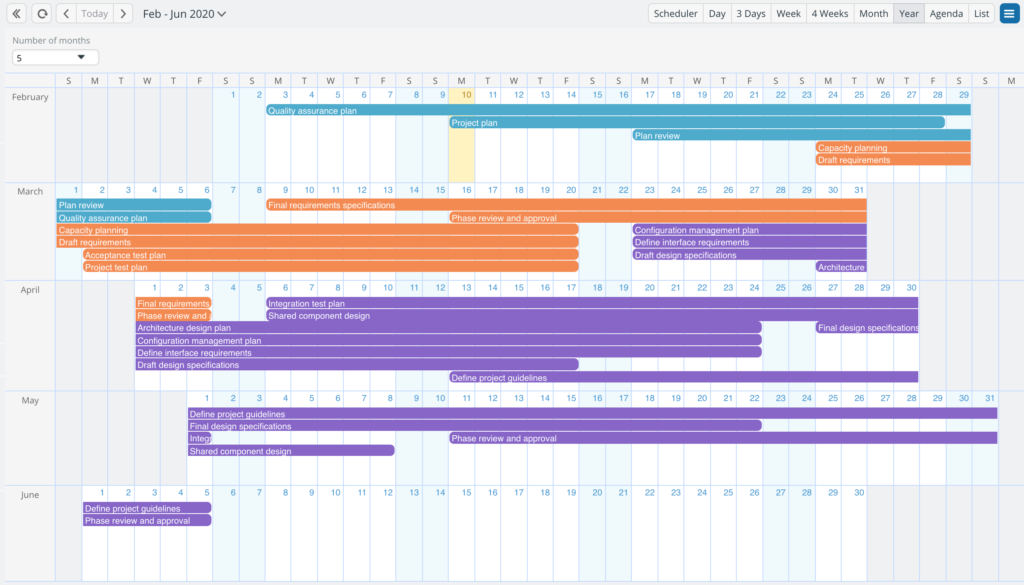Open February Plan review event

801,135
